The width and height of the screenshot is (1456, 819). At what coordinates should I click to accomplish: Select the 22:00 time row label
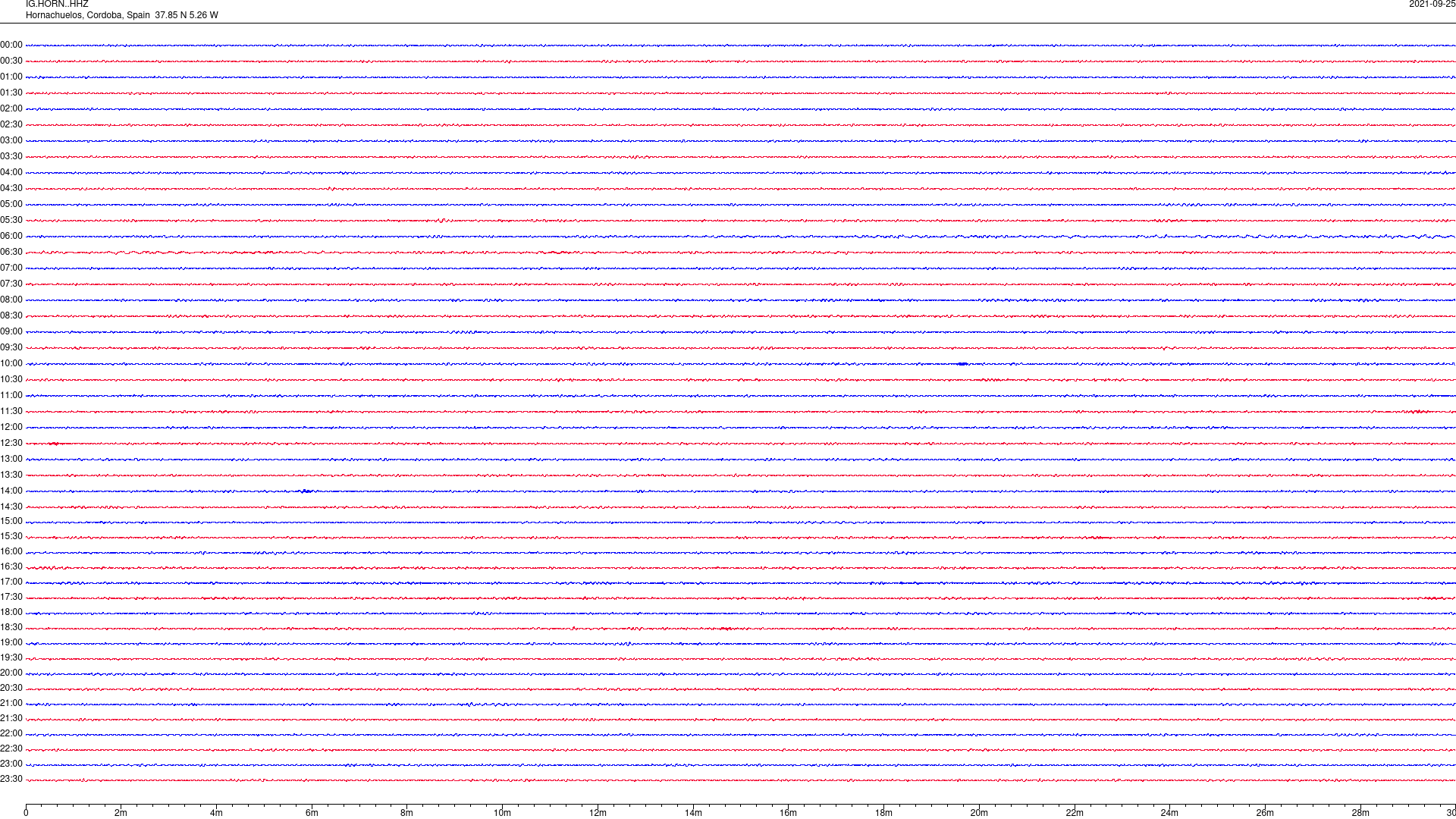(11, 733)
